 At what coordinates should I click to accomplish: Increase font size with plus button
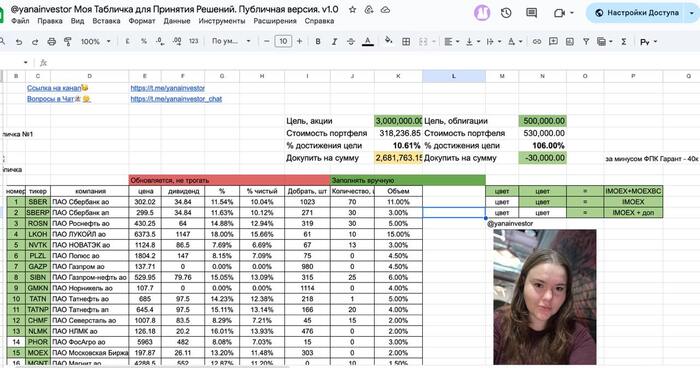coord(300,41)
